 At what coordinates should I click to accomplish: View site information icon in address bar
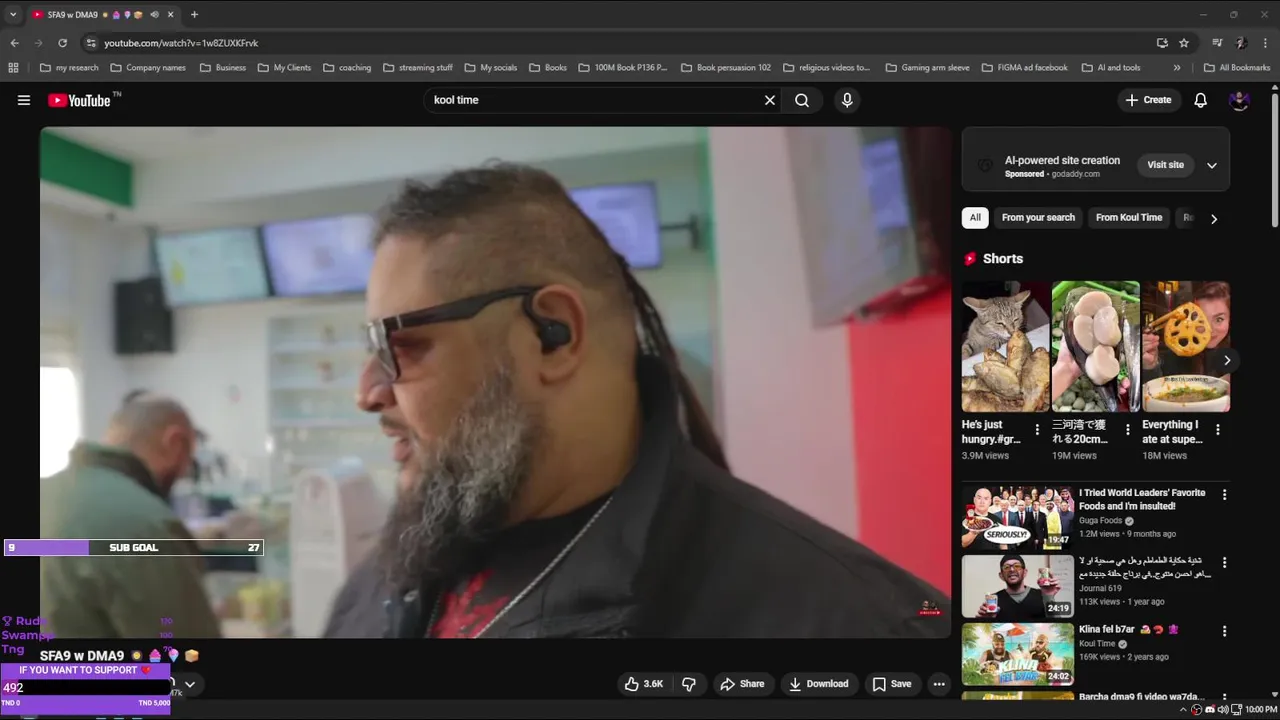point(91,43)
